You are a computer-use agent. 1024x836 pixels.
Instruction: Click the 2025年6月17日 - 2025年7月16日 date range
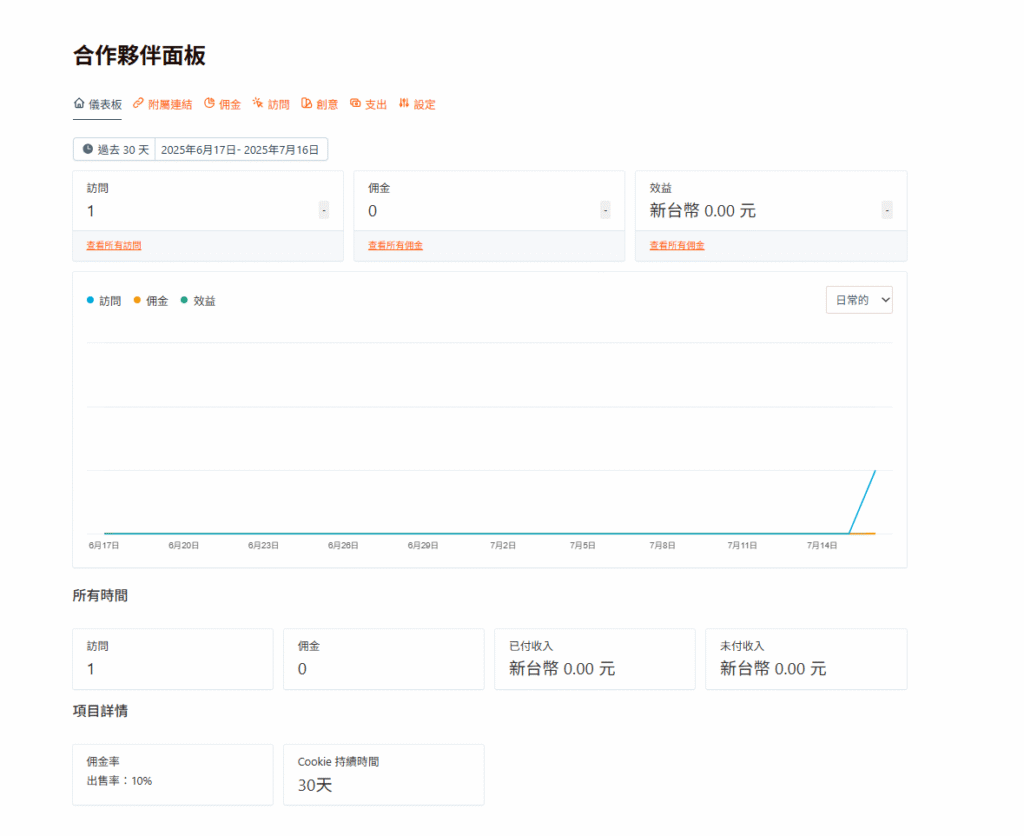point(240,150)
